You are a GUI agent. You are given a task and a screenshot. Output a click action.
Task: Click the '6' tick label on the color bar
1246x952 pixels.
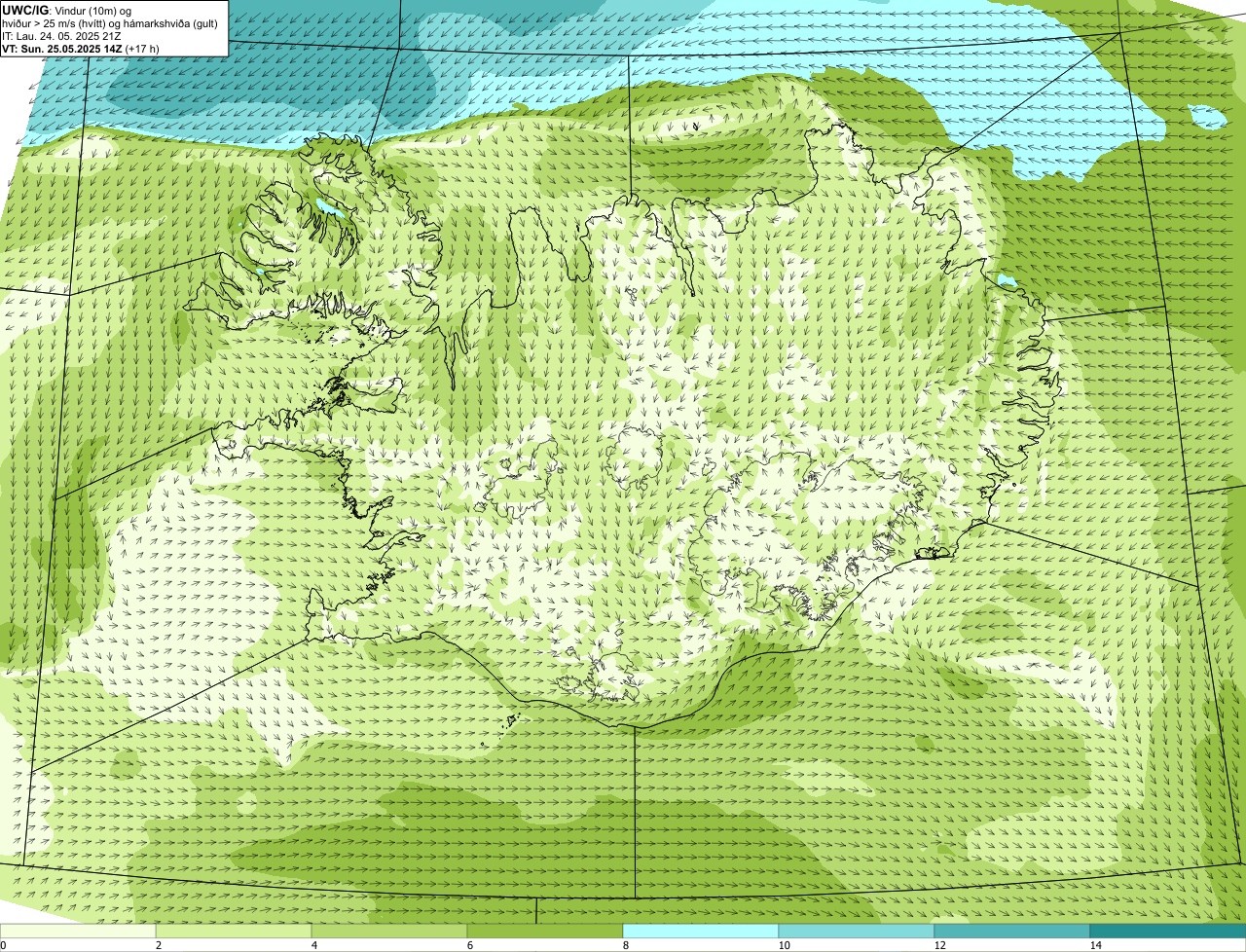[x=470, y=945]
